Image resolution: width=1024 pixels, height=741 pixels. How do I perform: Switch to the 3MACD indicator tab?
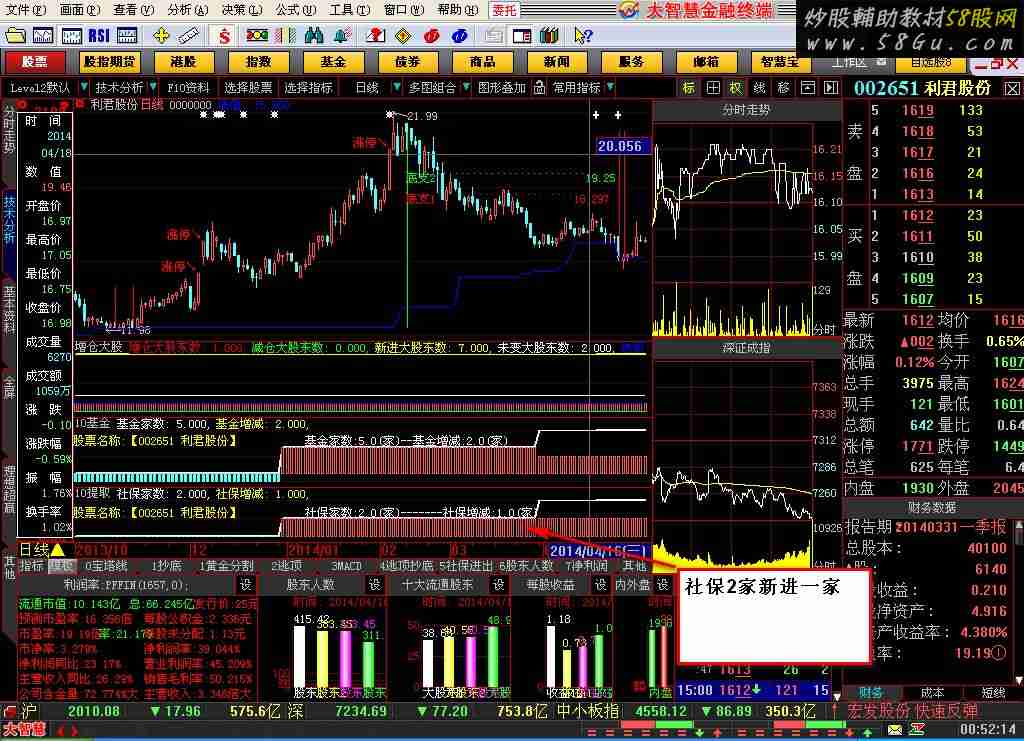click(346, 566)
